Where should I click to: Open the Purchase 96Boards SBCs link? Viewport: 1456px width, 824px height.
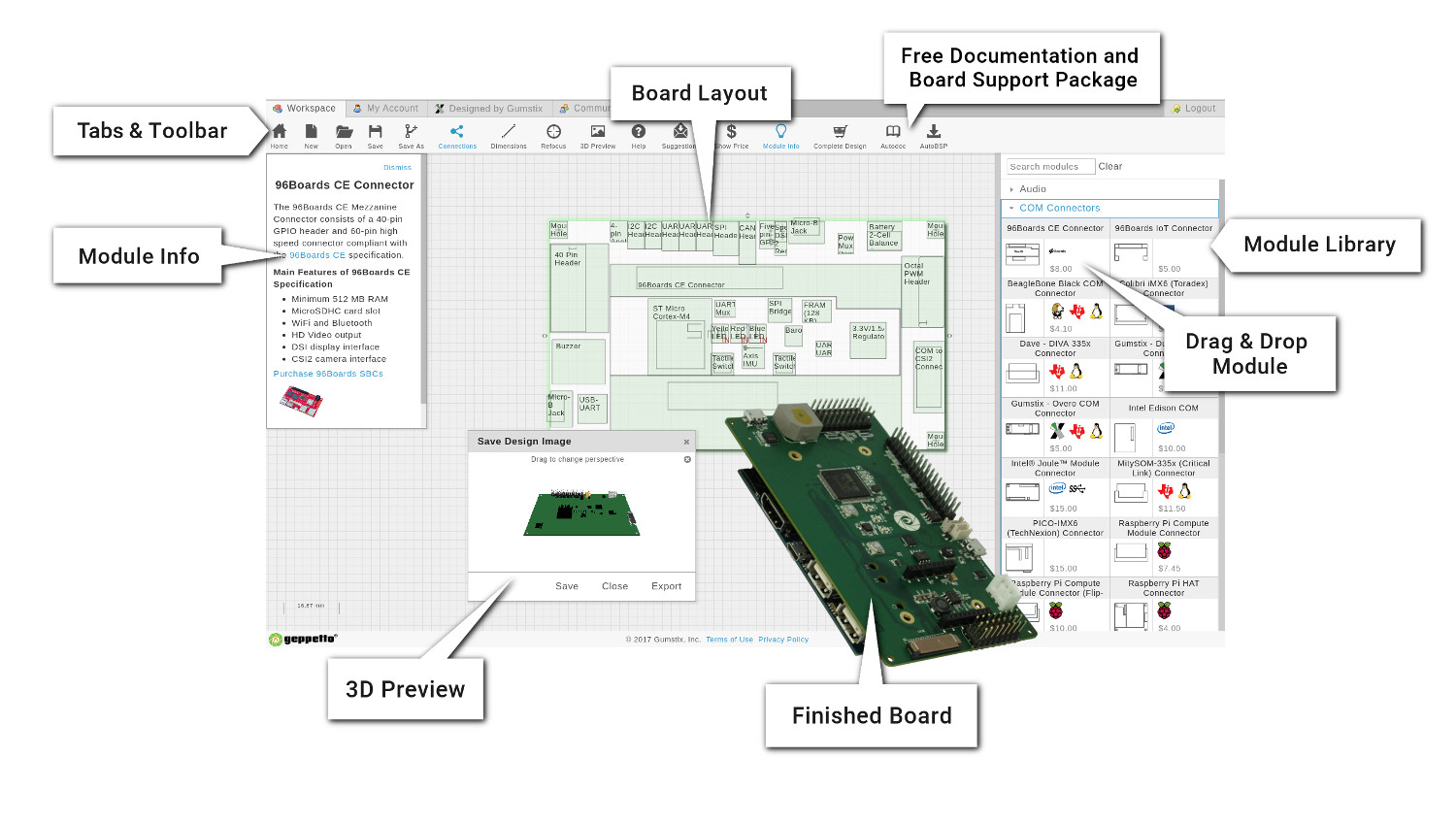[328, 374]
